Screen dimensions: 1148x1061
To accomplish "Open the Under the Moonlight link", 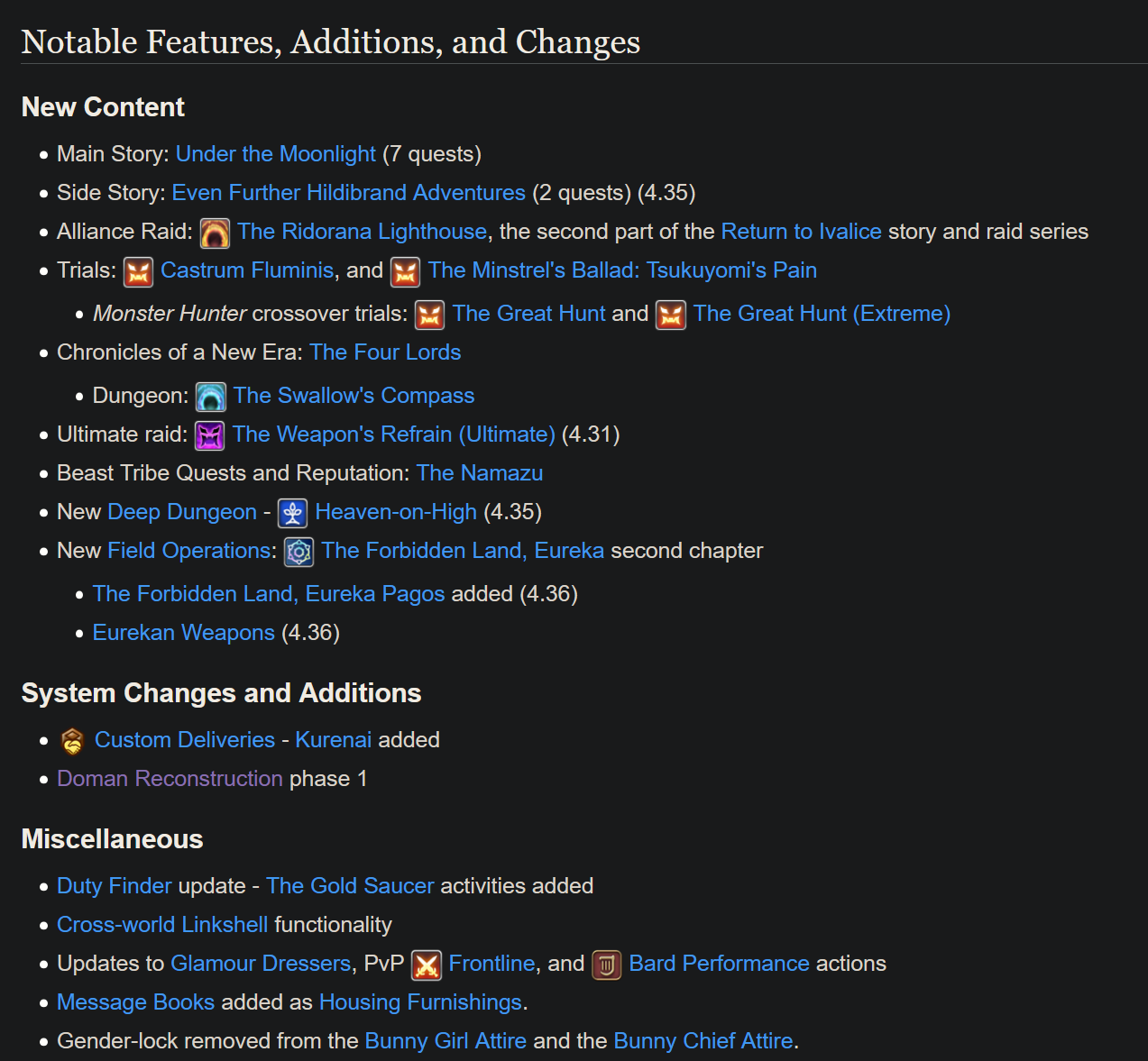I will point(275,154).
